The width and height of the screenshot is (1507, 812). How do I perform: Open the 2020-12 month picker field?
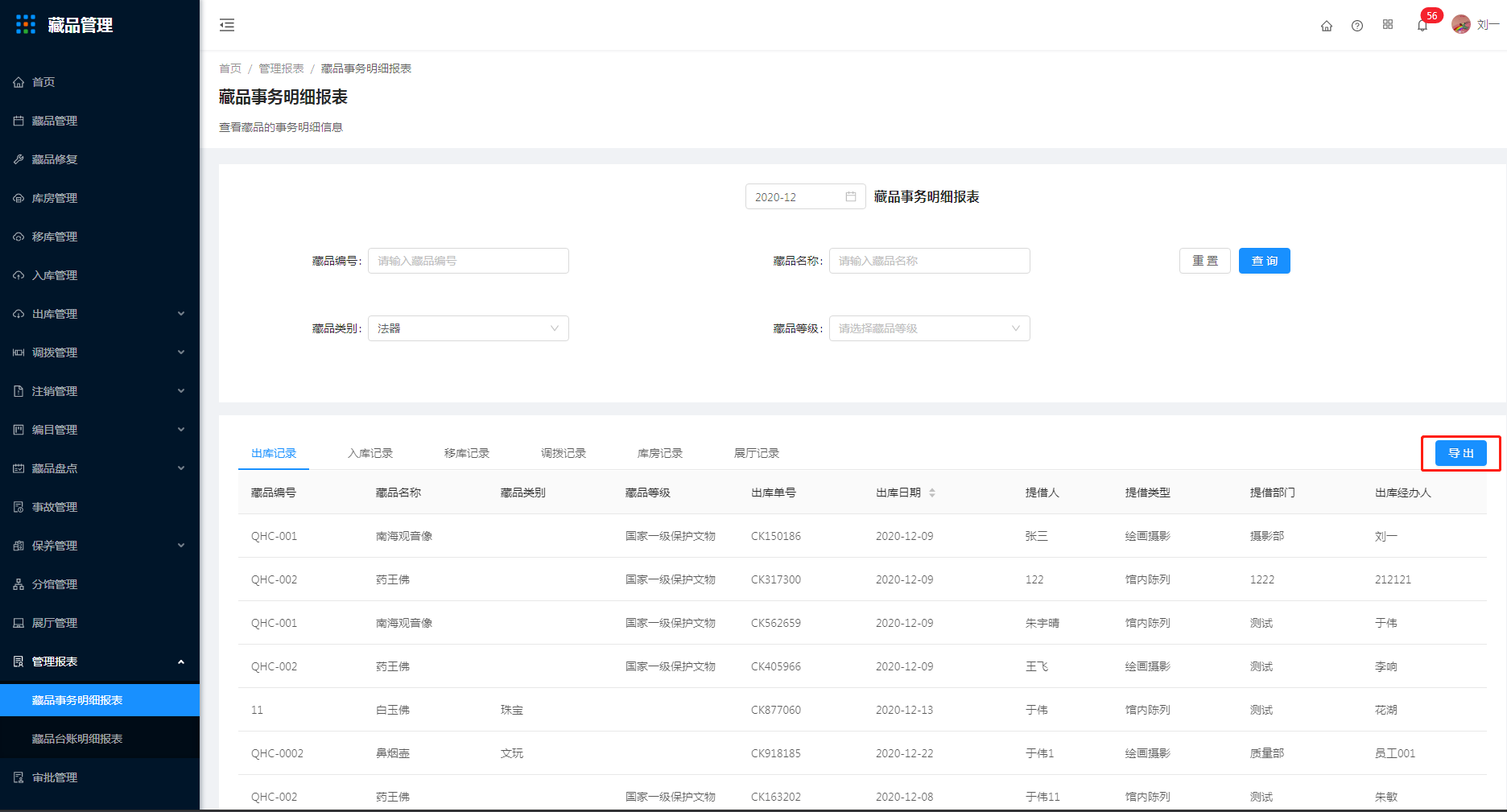pyautogui.click(x=805, y=196)
